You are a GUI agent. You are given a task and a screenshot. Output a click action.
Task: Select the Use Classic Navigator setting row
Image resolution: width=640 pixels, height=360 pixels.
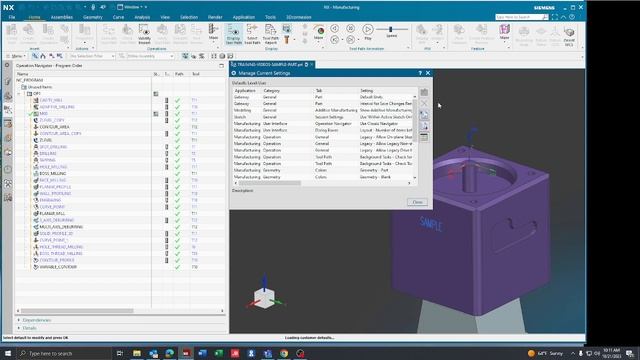324,124
